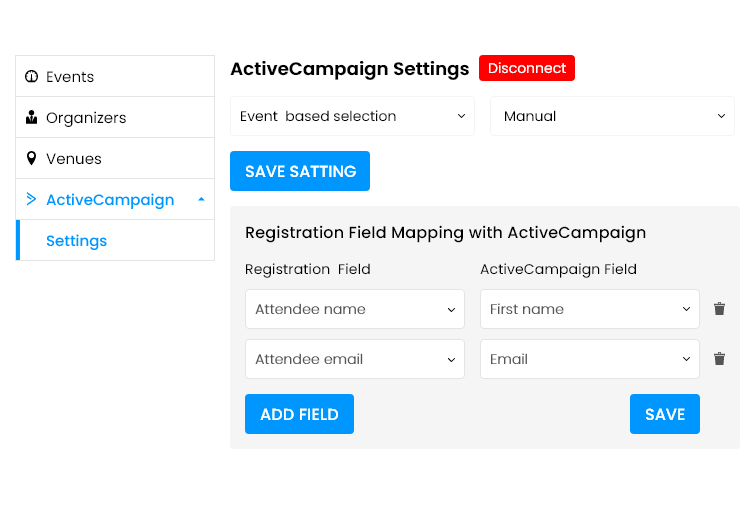Open Events in the sidebar
The height and width of the screenshot is (505, 755).
pyautogui.click(x=115, y=77)
